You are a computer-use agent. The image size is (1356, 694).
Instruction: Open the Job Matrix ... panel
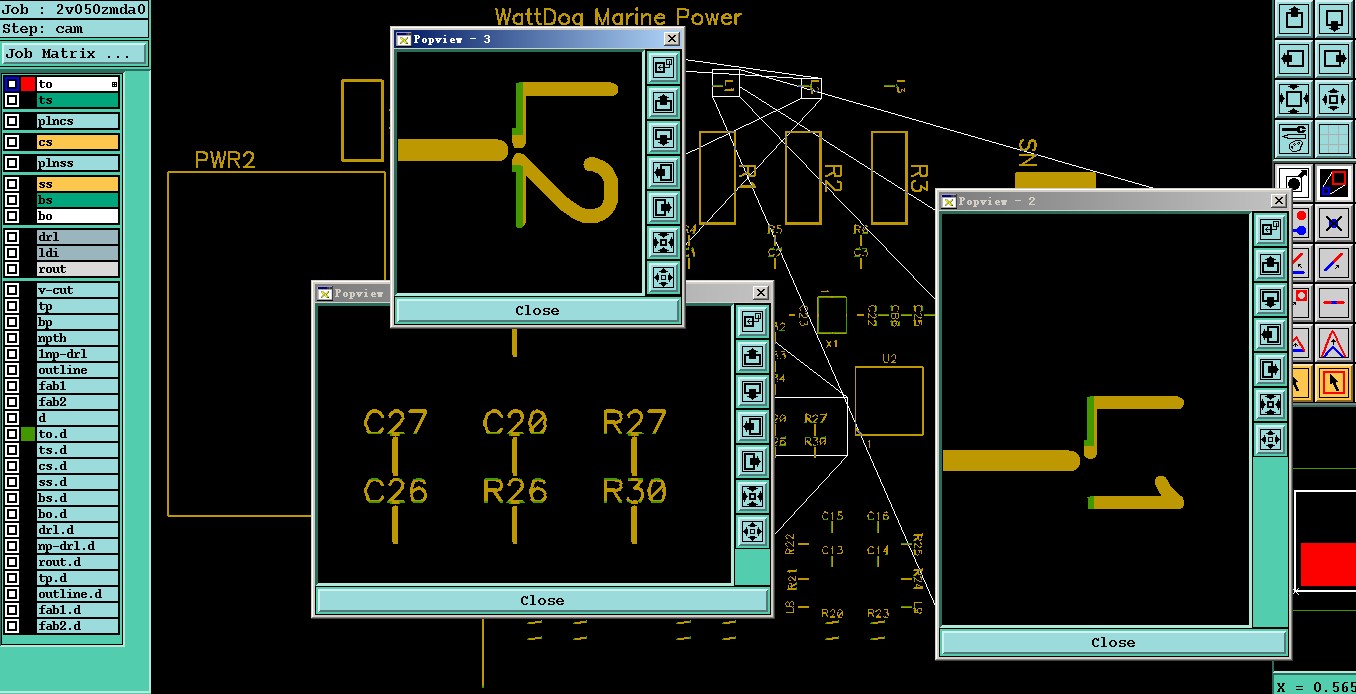click(74, 53)
